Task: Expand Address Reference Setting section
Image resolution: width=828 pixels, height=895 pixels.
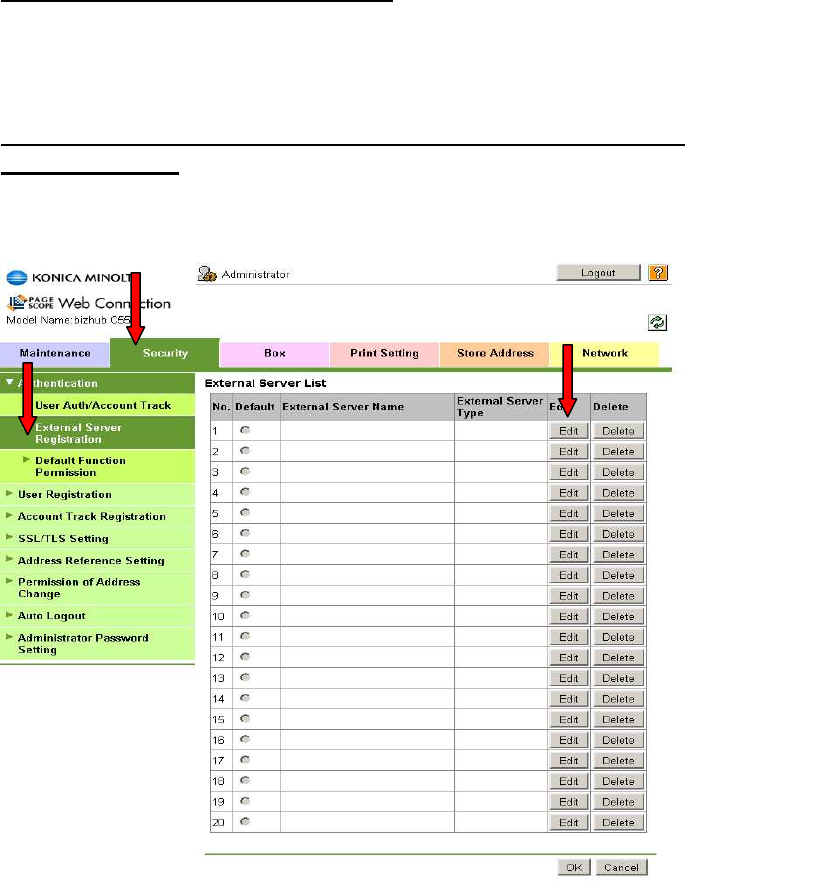Action: point(9,559)
